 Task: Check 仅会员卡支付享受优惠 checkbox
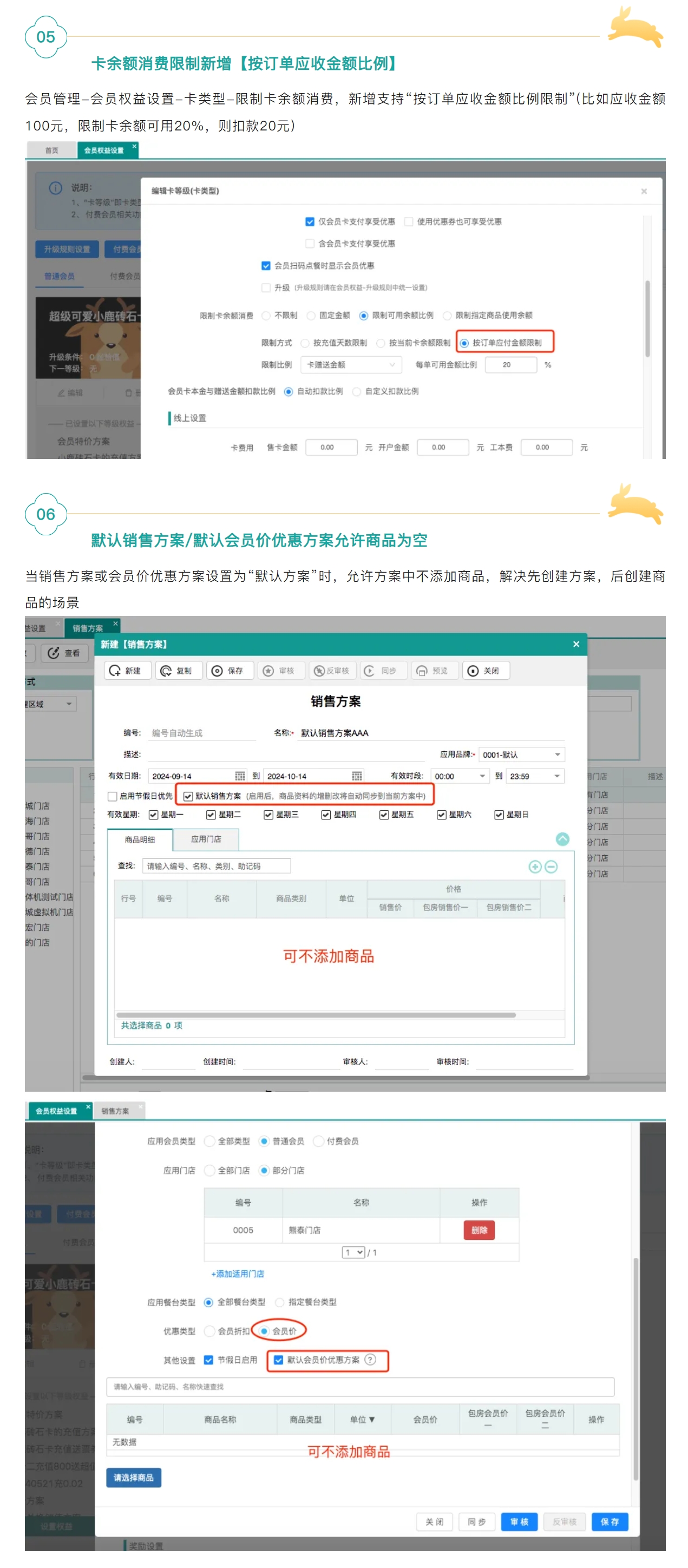[x=310, y=221]
